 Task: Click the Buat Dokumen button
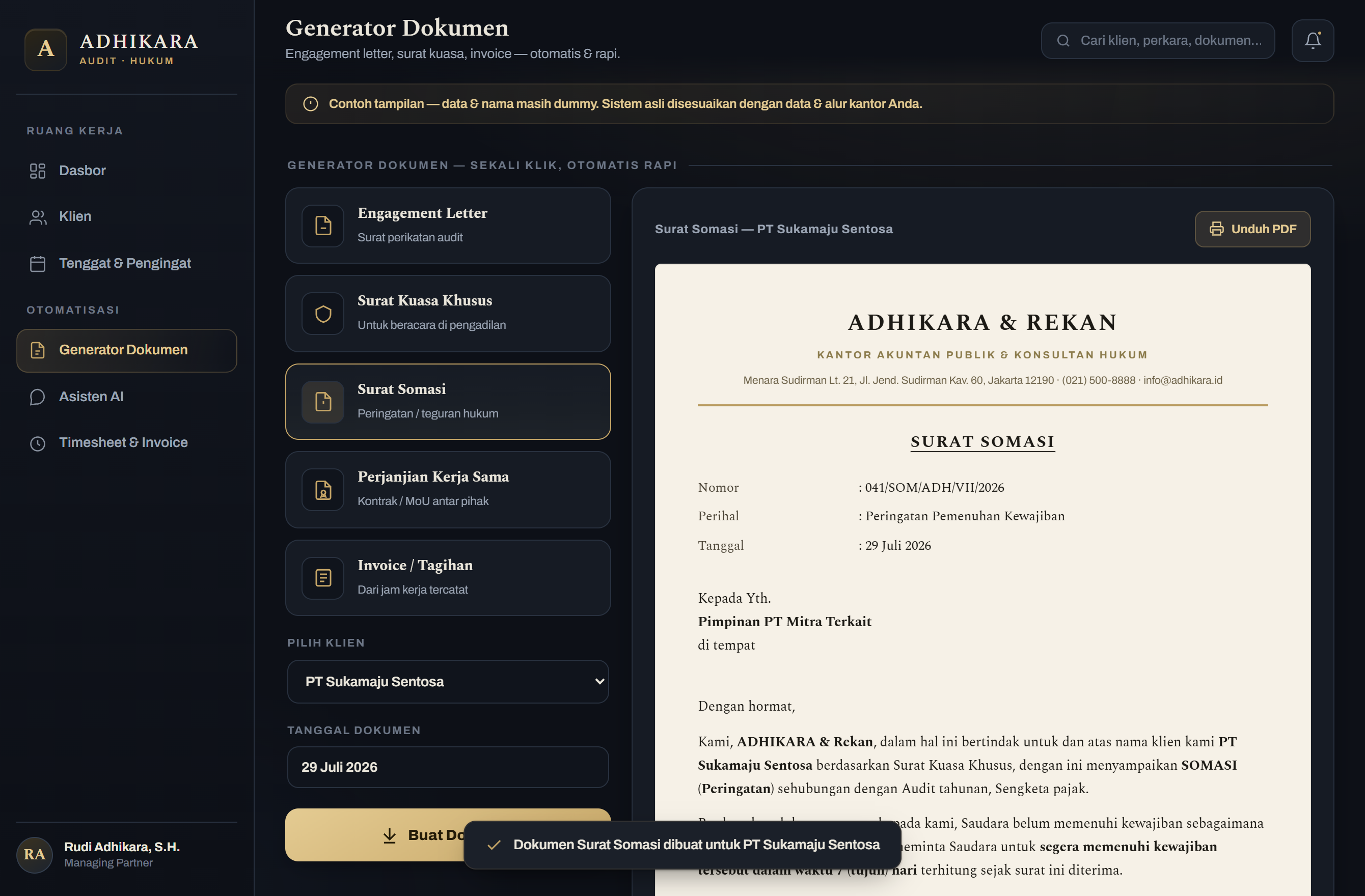[x=447, y=835]
